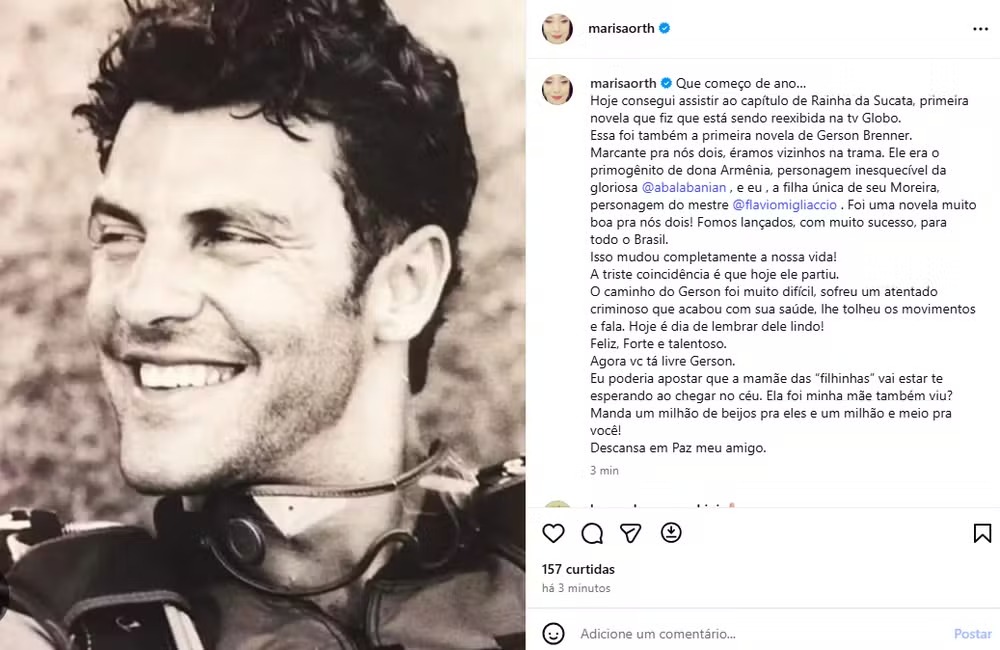Open the marisaorth username in header
Viewport: 1000px width, 650px height.
click(x=622, y=29)
